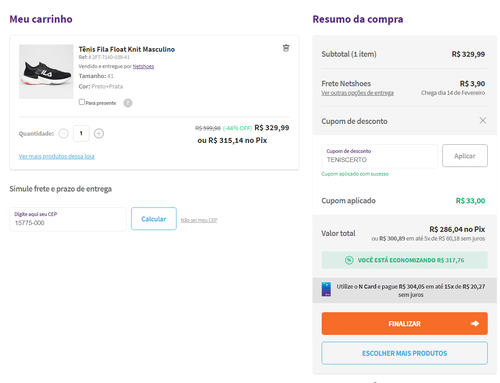Select the Meu carrinho heading
Image resolution: width=500 pixels, height=383 pixels.
click(41, 19)
